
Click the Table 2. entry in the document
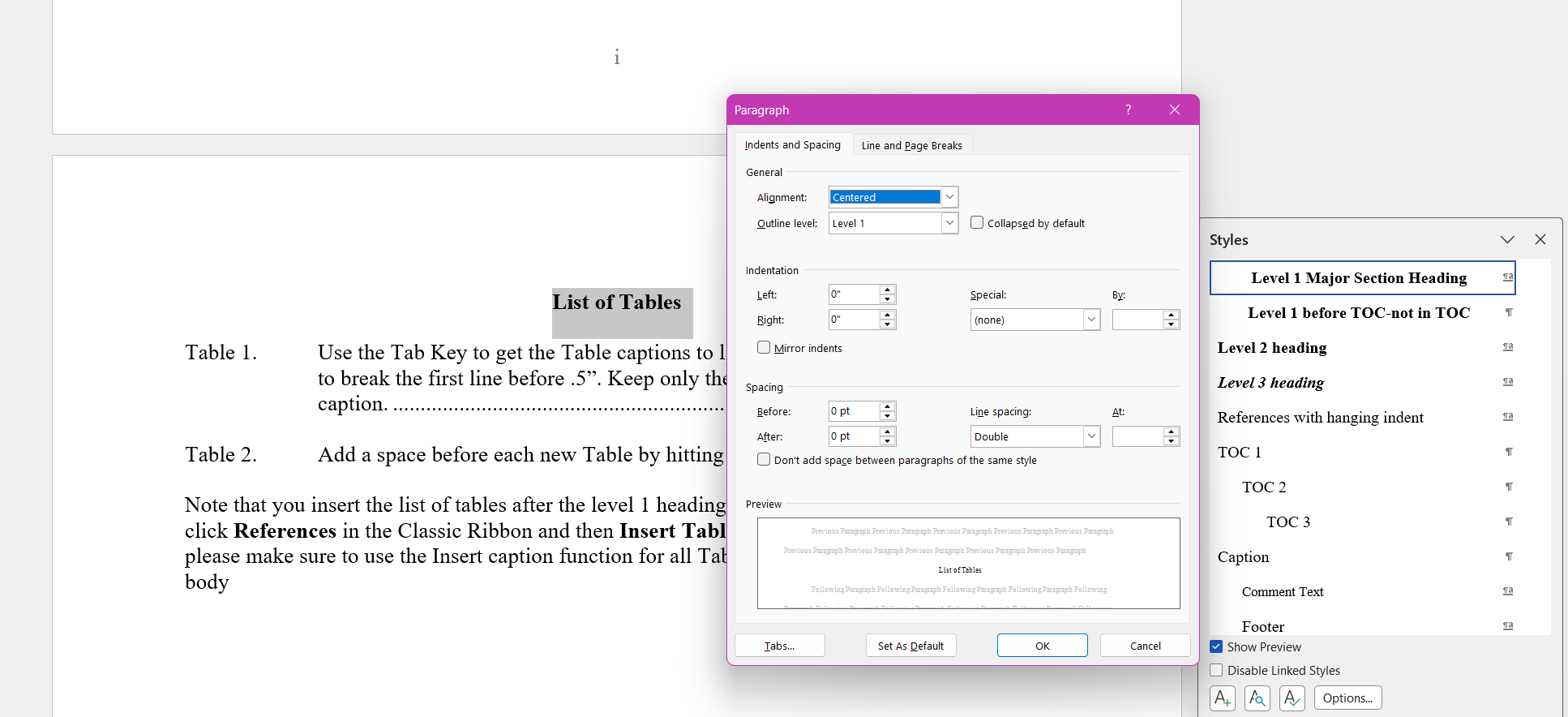[221, 454]
